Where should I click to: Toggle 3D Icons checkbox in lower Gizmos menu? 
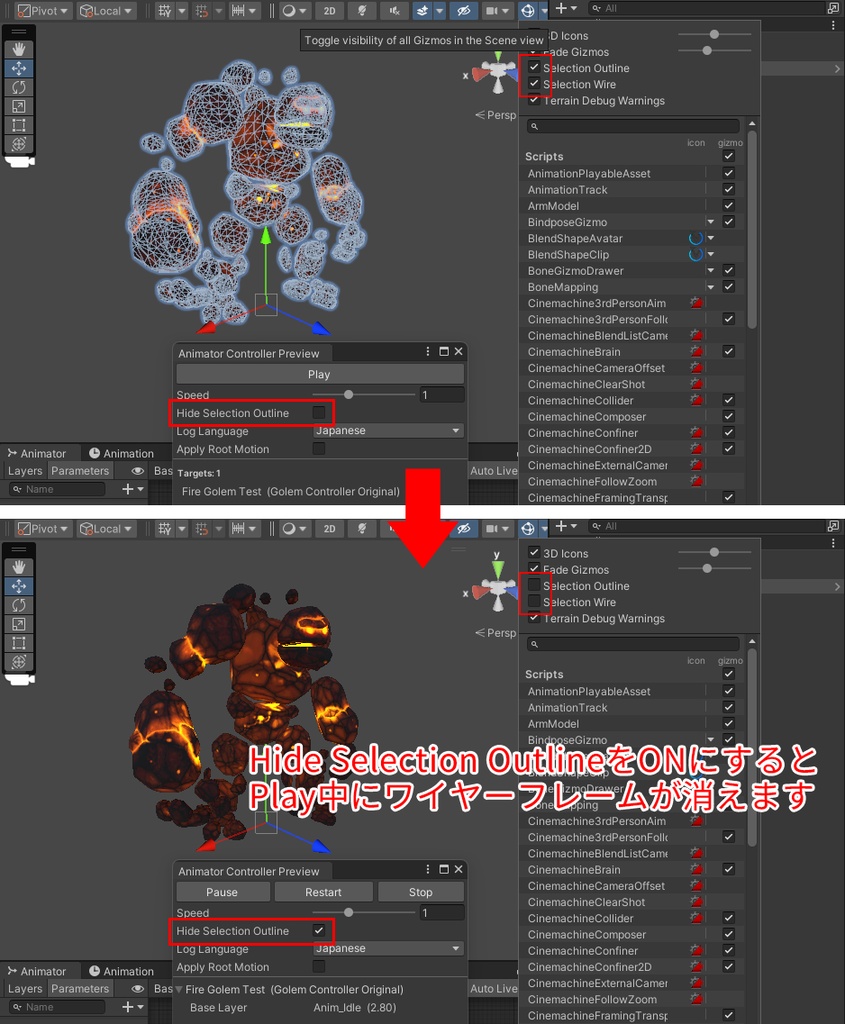(534, 552)
